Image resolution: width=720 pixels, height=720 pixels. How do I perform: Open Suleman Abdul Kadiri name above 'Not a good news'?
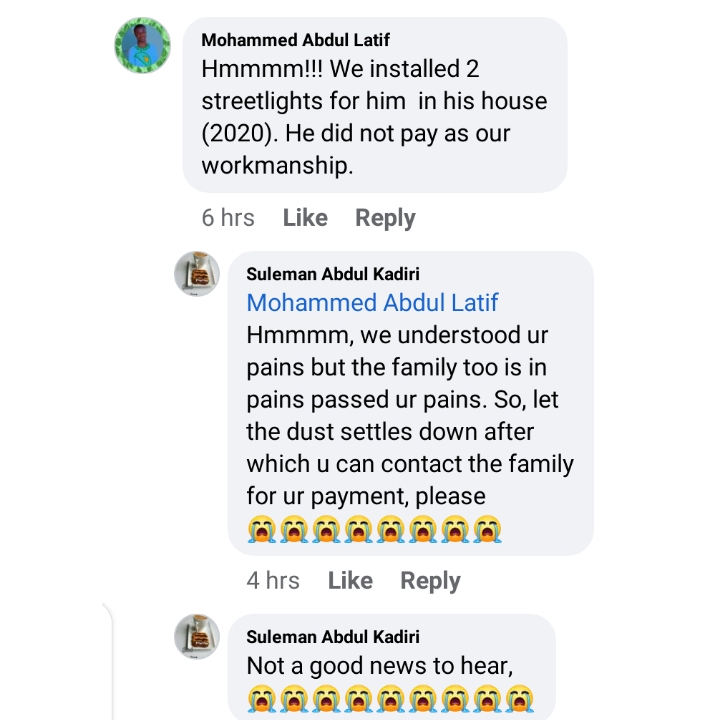pyautogui.click(x=333, y=637)
